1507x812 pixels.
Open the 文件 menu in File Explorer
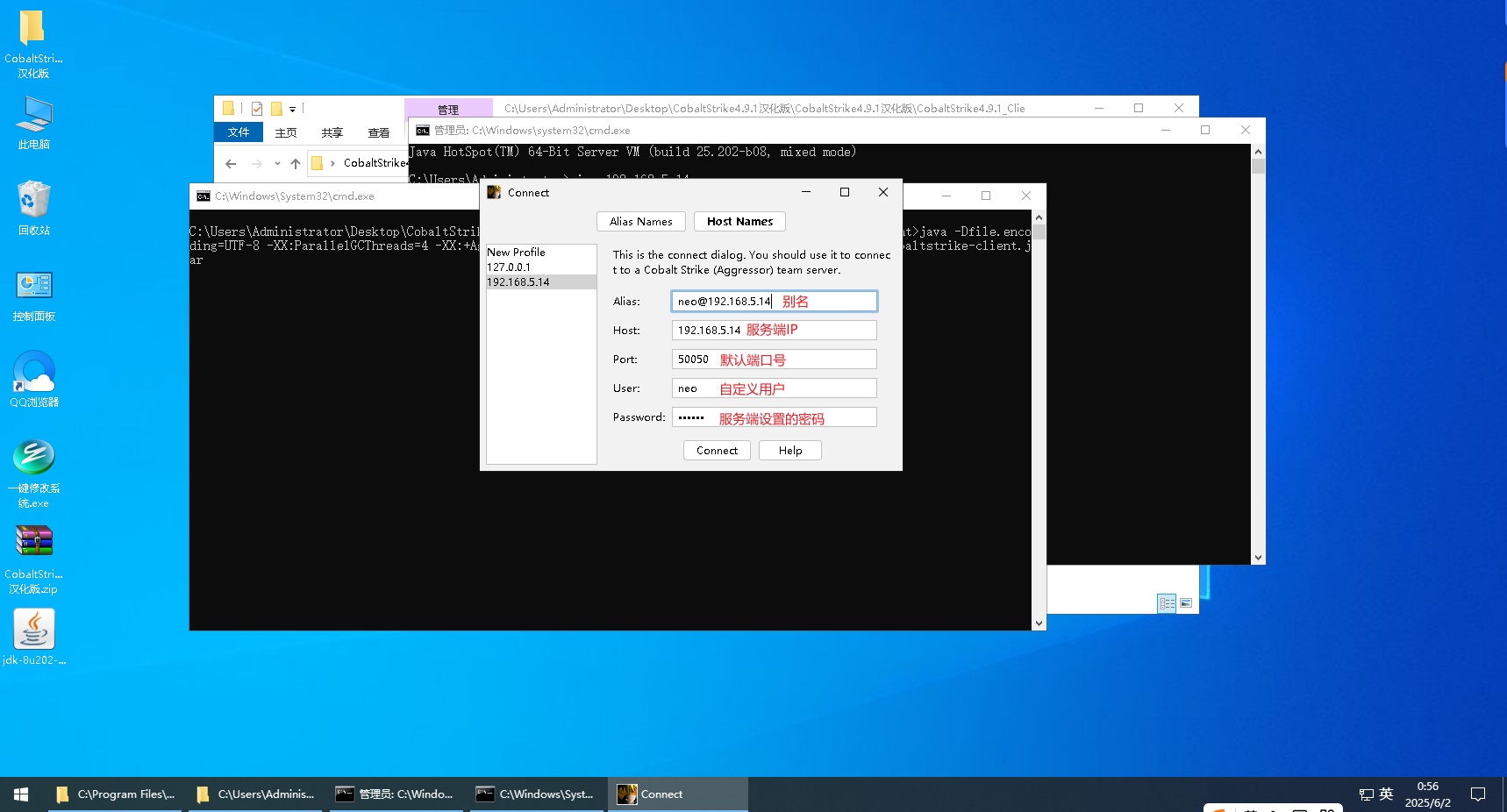(239, 132)
